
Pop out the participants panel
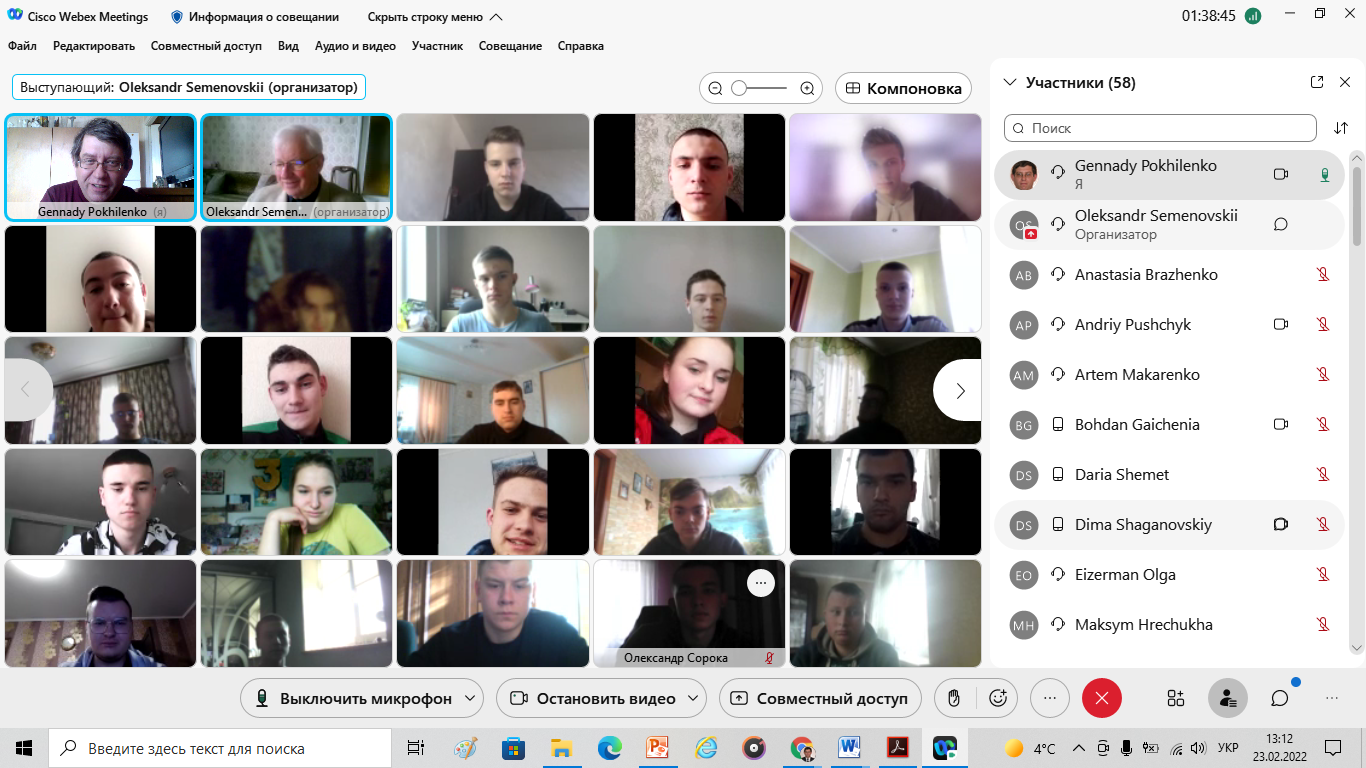point(1317,82)
